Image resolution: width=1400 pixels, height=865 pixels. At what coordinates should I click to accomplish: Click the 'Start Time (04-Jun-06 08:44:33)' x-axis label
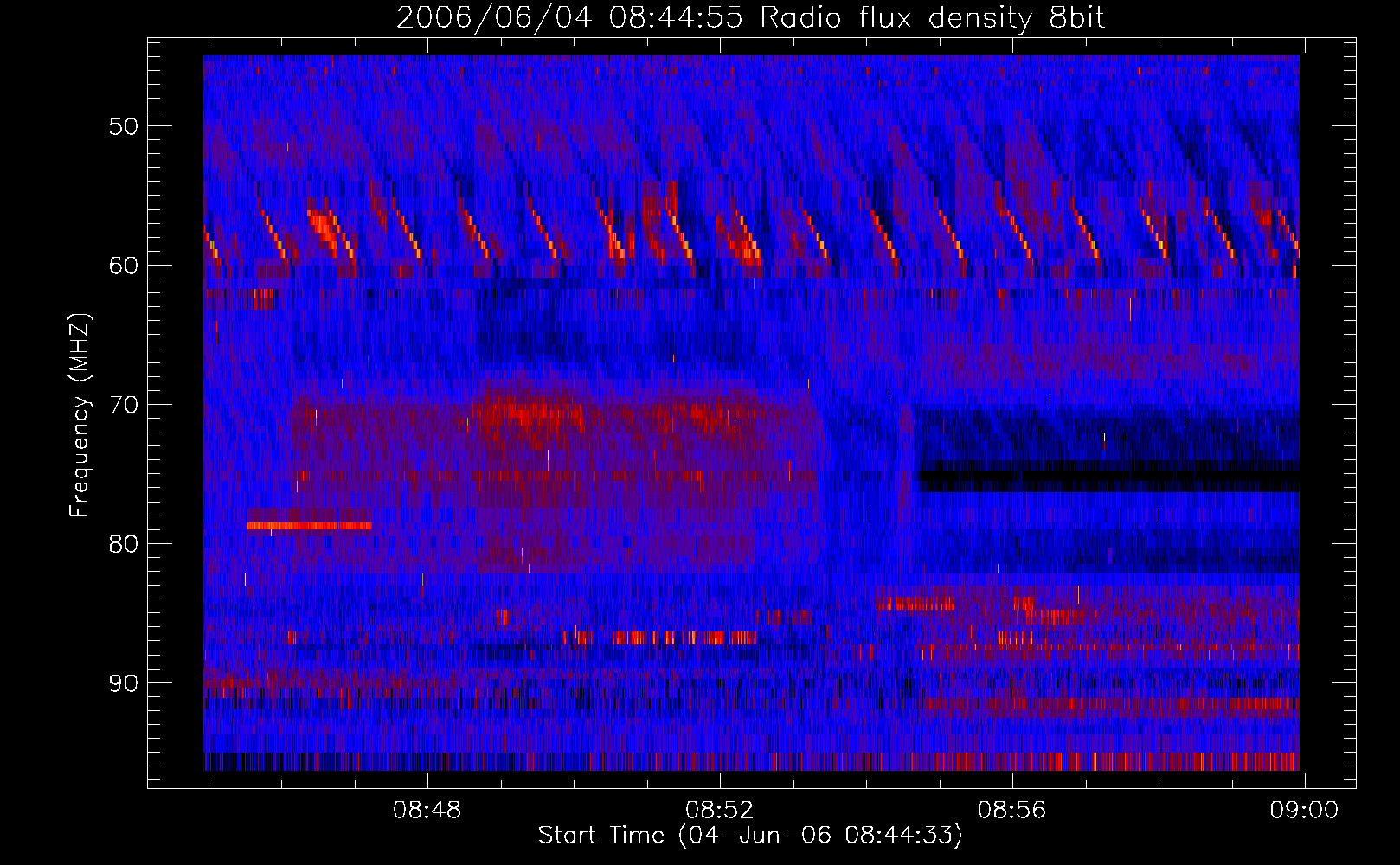(750, 836)
